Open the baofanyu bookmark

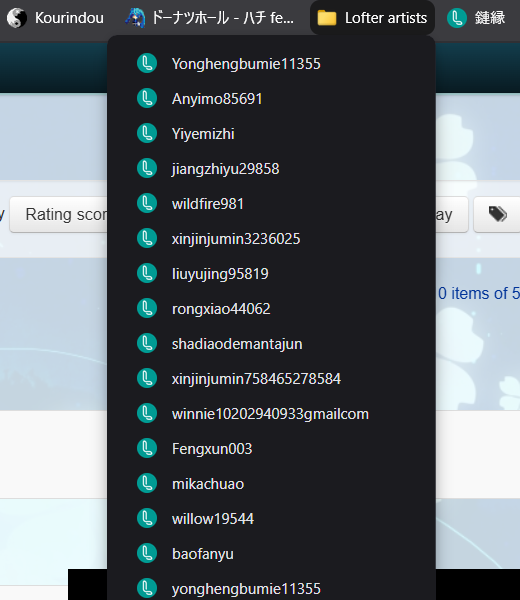pos(271,554)
